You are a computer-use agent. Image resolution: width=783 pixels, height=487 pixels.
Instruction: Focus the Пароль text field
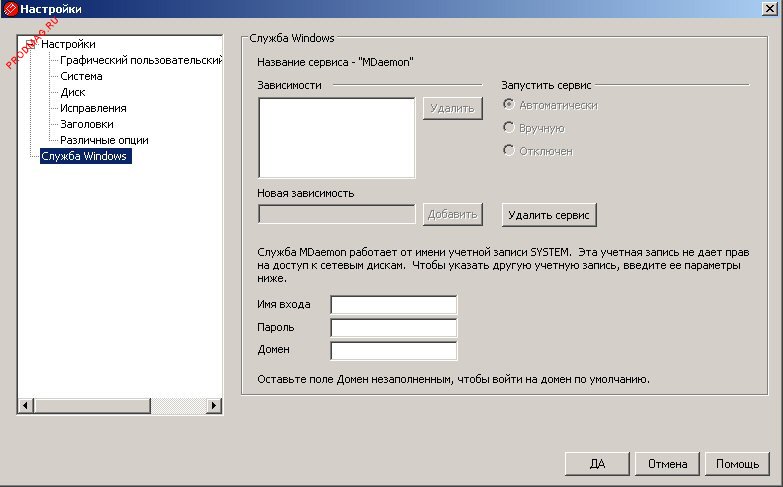tap(393, 328)
